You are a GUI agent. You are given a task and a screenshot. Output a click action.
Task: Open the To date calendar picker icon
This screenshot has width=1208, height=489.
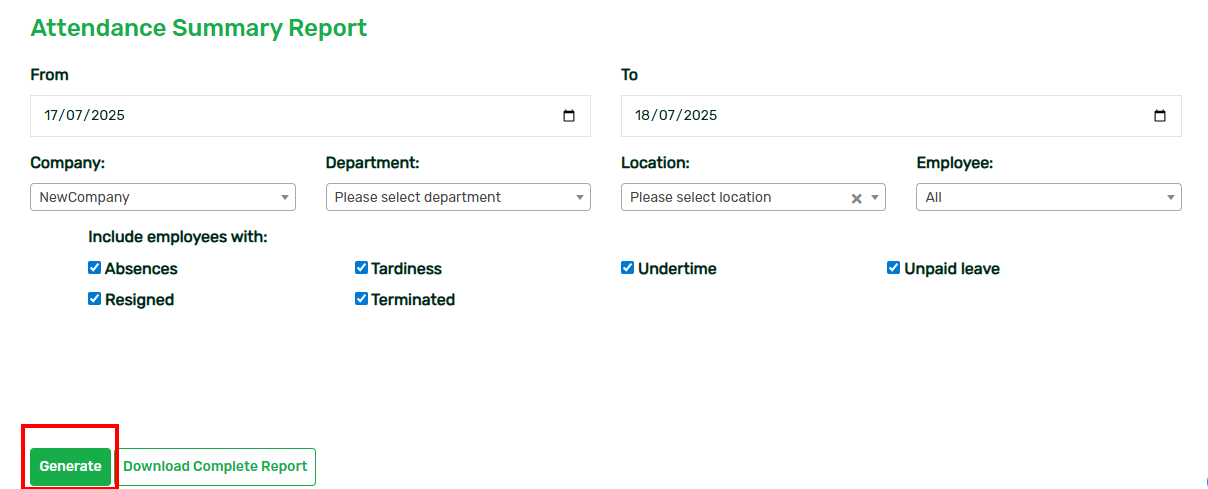click(1160, 116)
